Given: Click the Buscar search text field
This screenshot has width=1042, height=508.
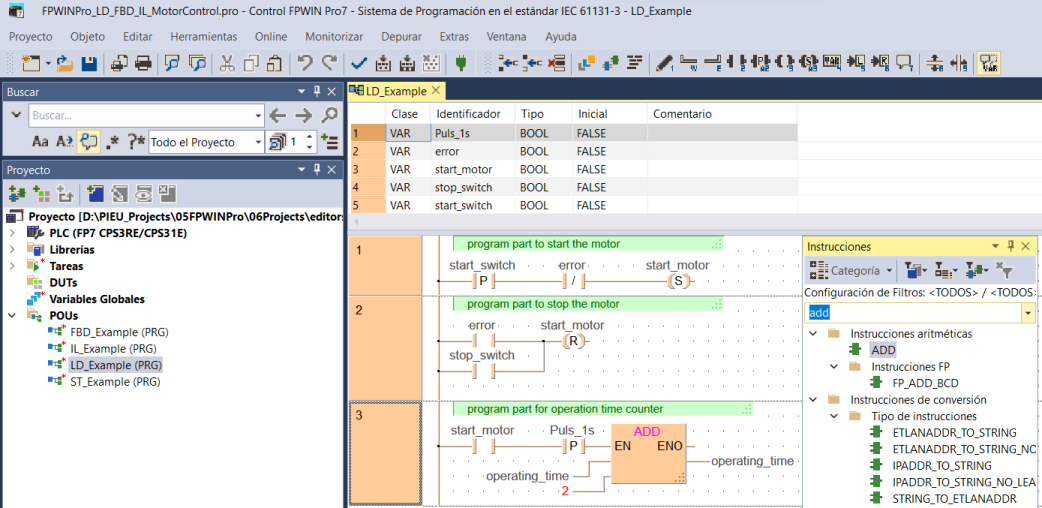Looking at the screenshot, I should [140, 116].
